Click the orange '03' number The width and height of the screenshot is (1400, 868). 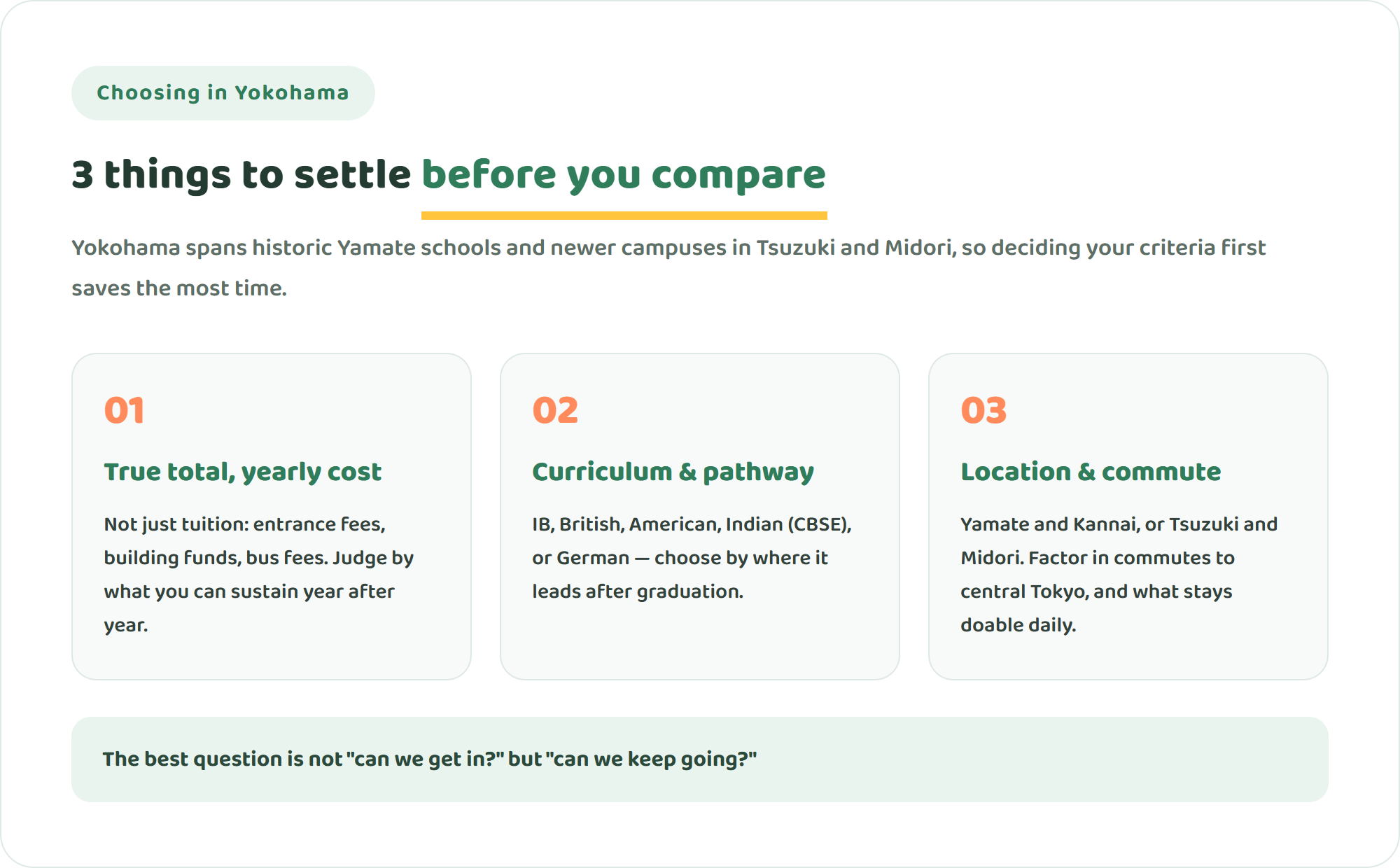983,410
